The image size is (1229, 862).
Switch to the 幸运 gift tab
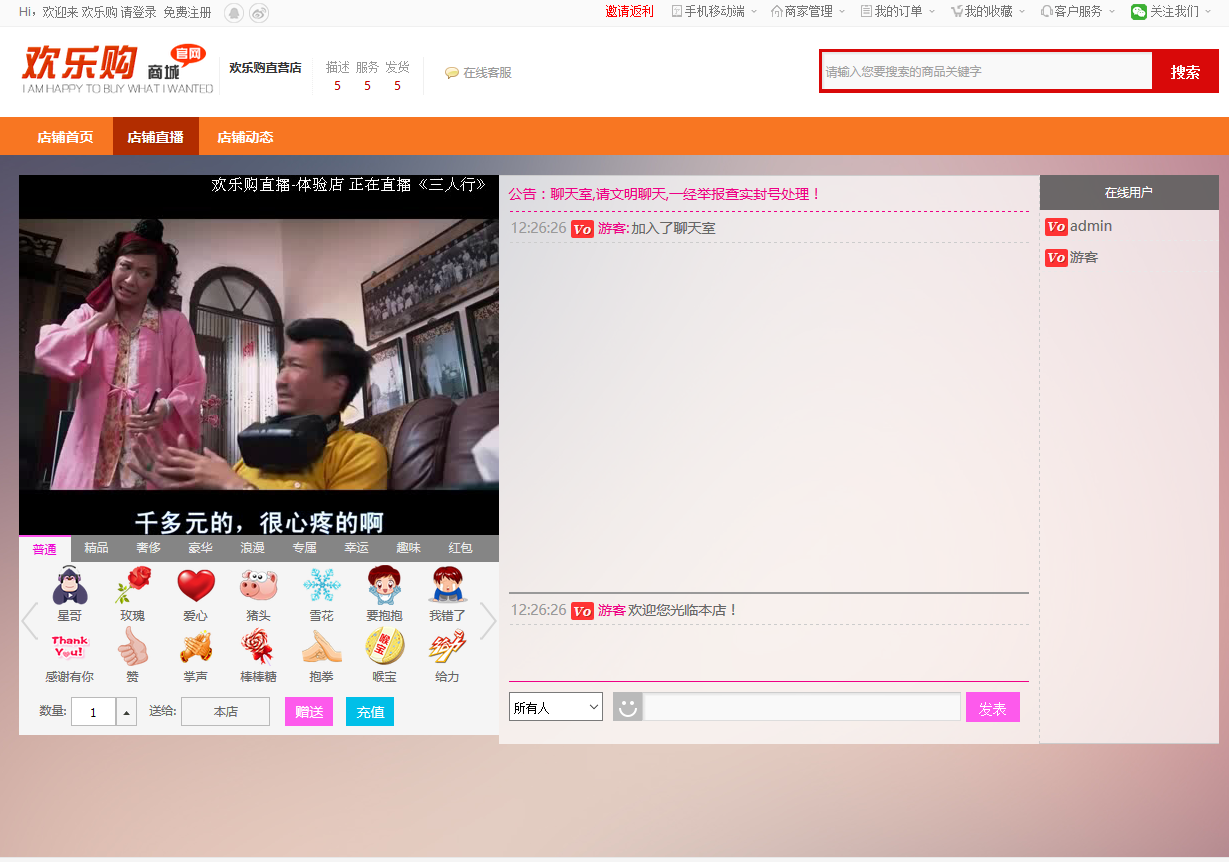[357, 548]
